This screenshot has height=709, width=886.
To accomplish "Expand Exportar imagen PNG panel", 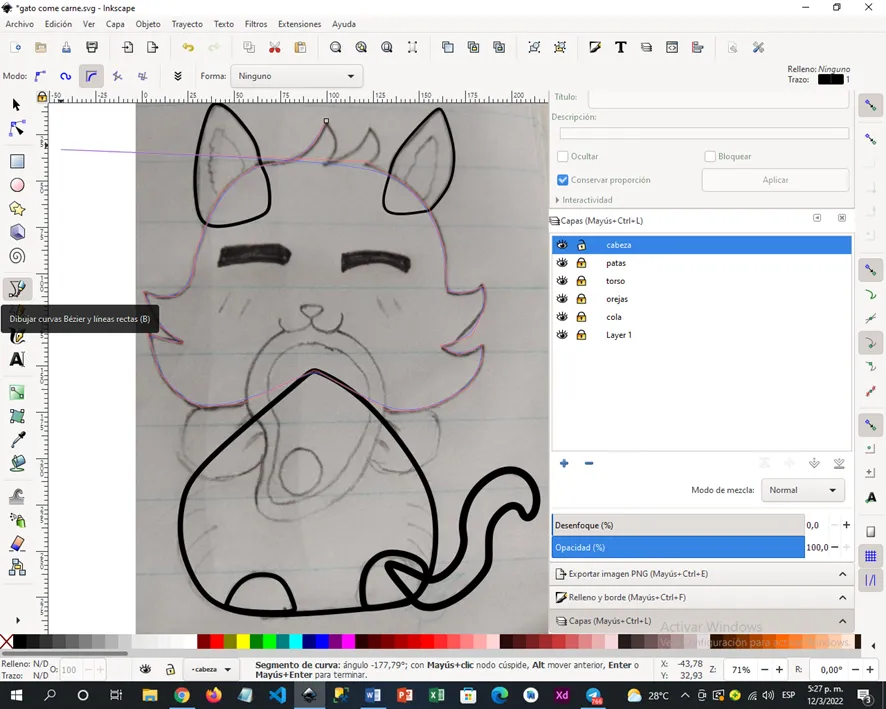I will click(x=701, y=574).
